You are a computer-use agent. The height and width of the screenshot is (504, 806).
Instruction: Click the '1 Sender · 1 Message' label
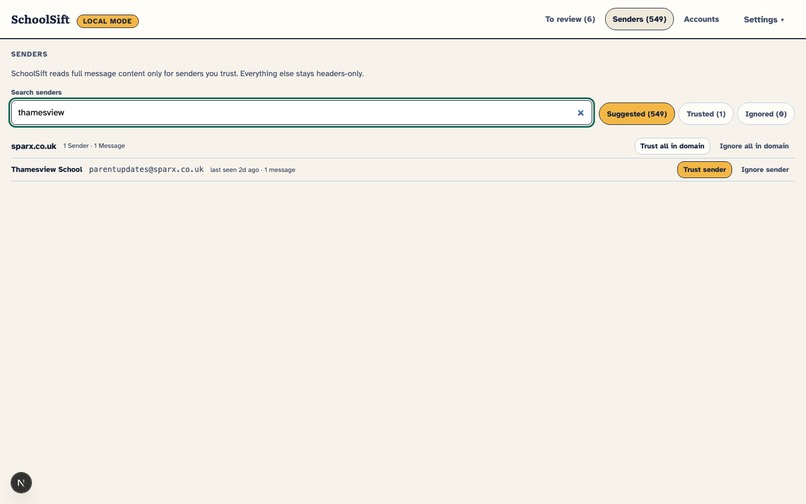click(94, 146)
